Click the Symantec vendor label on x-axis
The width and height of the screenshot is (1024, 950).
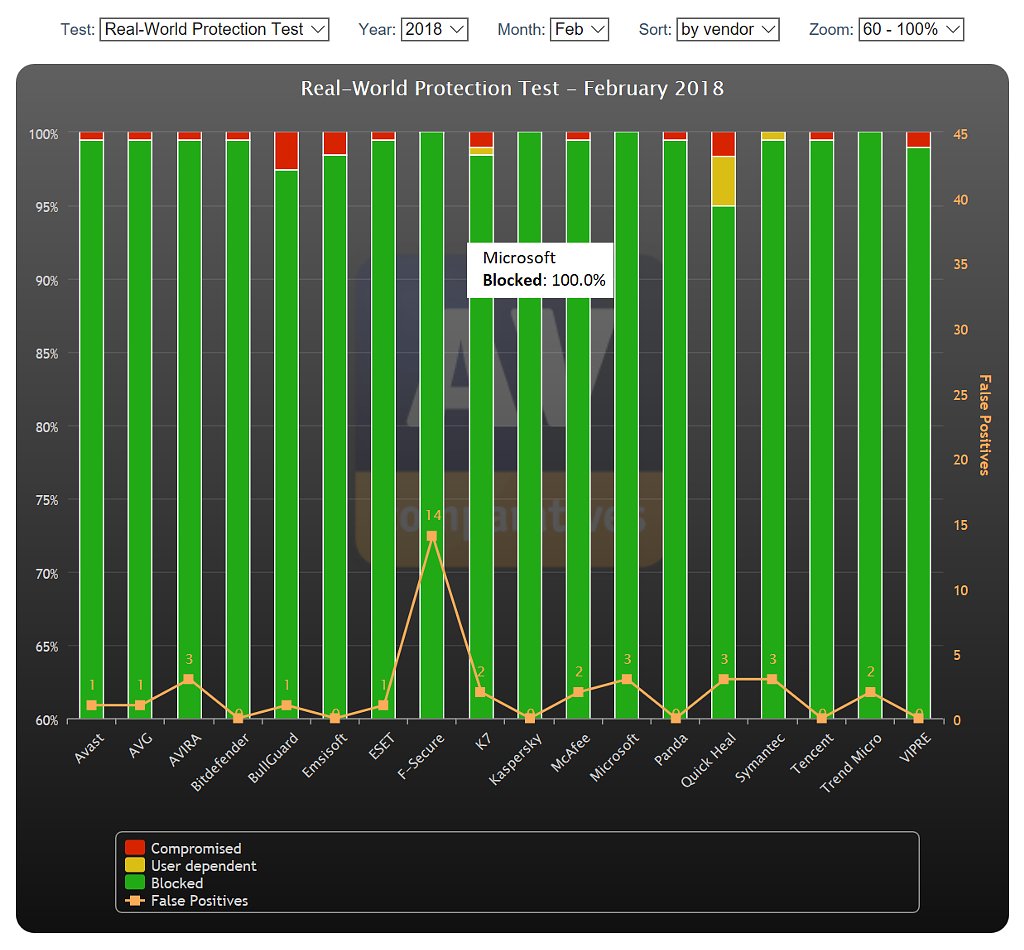(760, 757)
